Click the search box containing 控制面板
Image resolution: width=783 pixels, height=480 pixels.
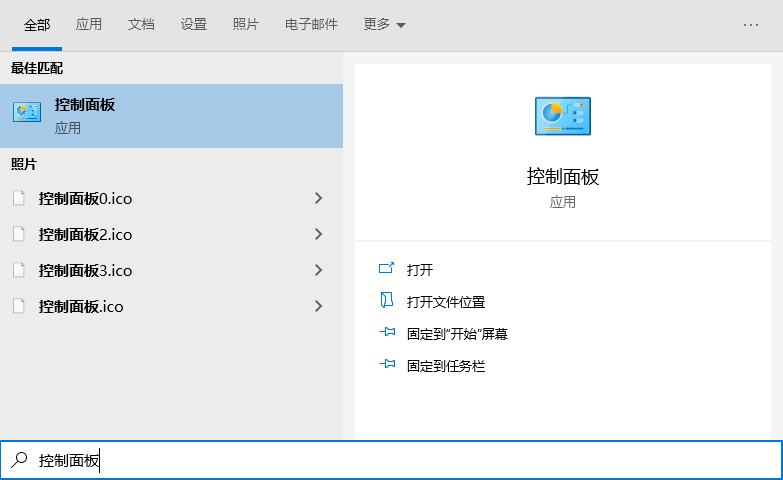pyautogui.click(x=392, y=460)
